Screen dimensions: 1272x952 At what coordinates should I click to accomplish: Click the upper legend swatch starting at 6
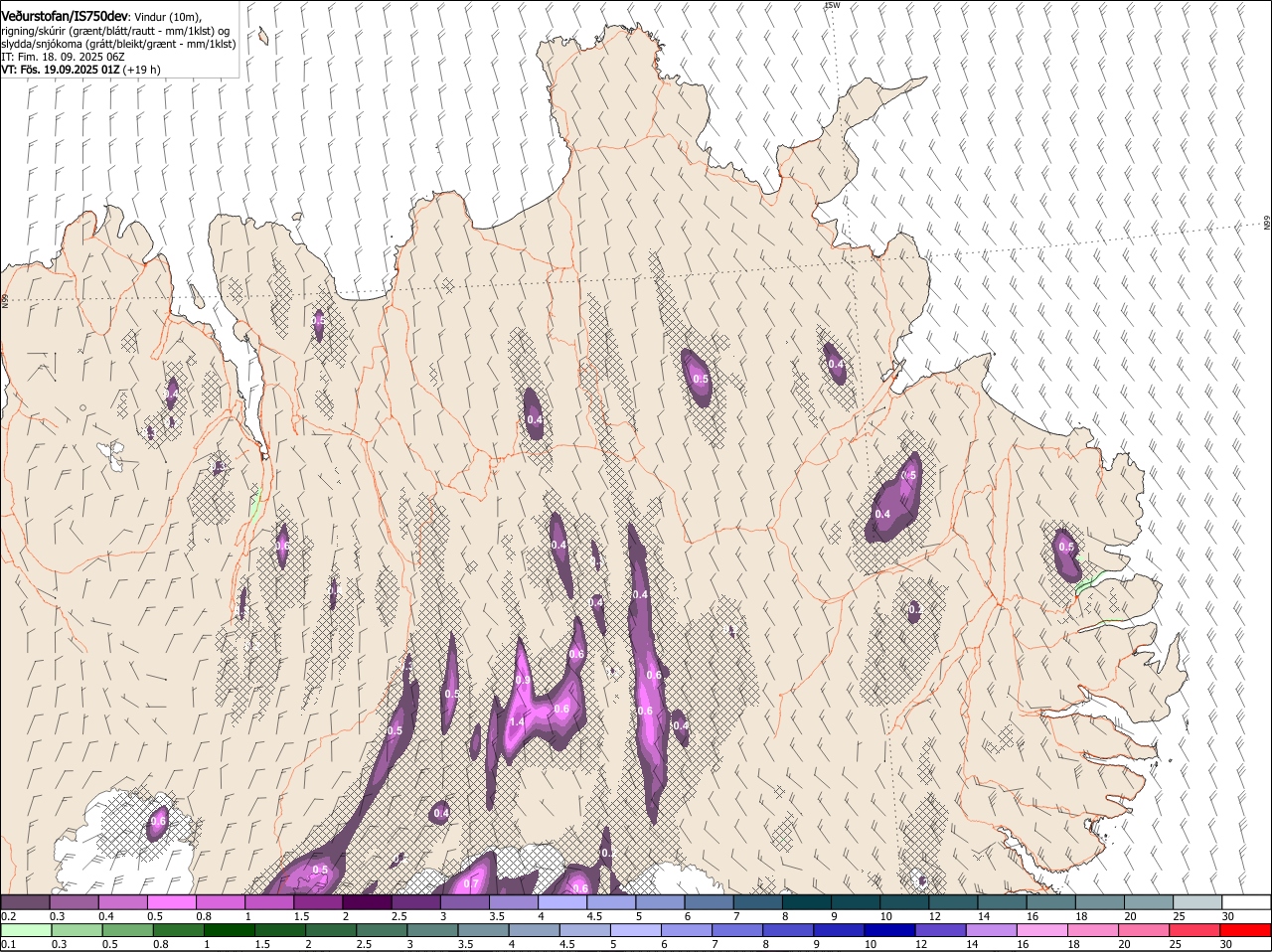click(709, 901)
